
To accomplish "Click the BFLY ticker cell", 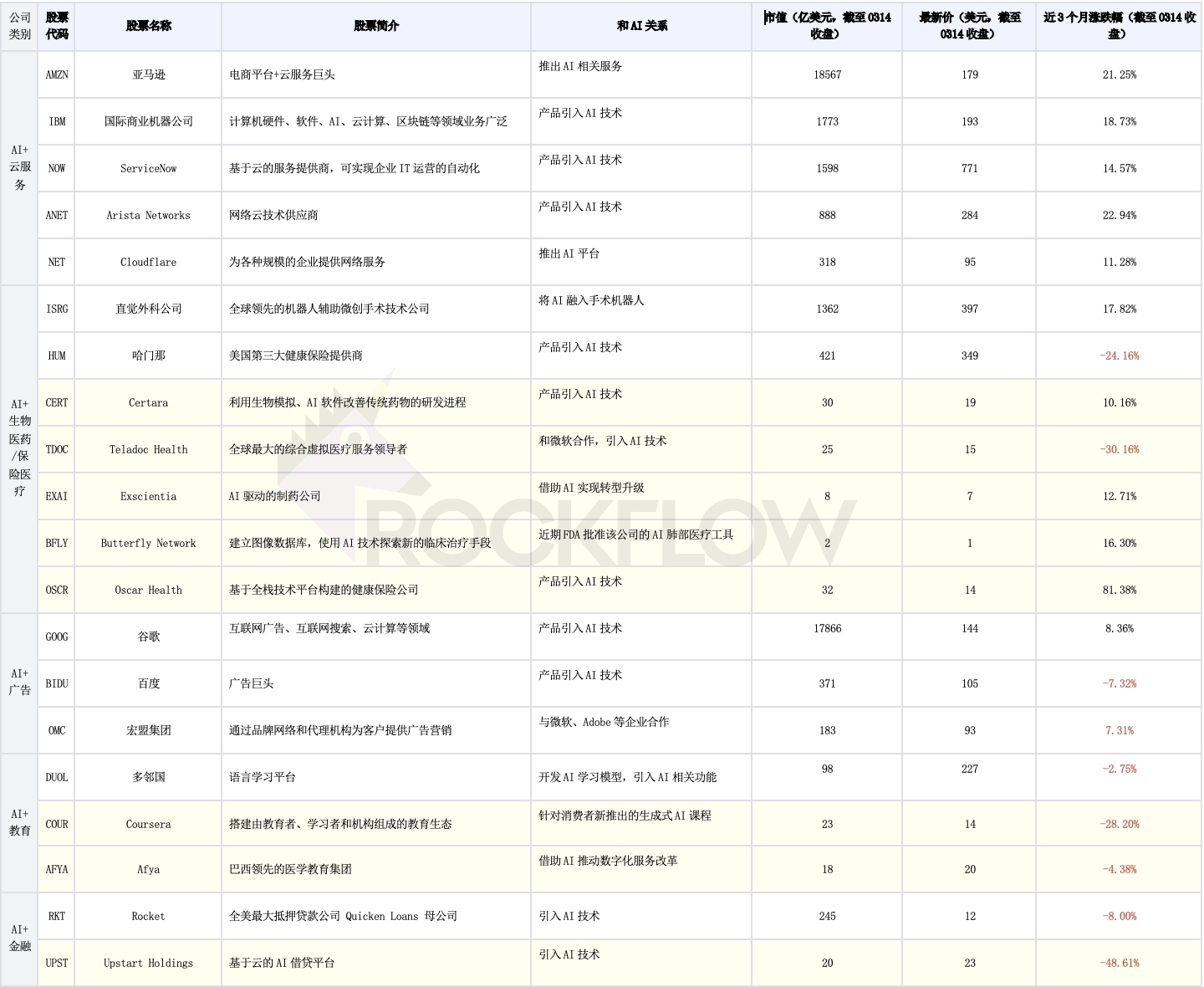I will 57,543.
